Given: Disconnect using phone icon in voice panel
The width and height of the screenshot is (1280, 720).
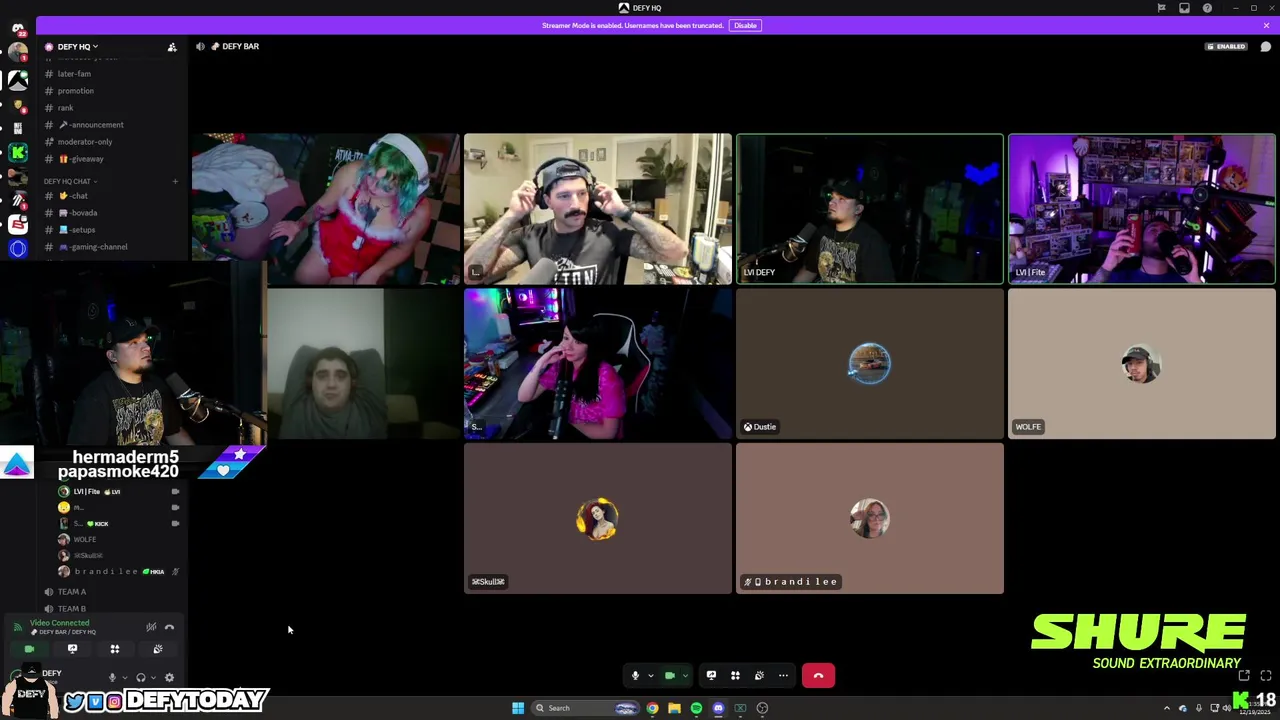Looking at the screenshot, I should (x=169, y=627).
